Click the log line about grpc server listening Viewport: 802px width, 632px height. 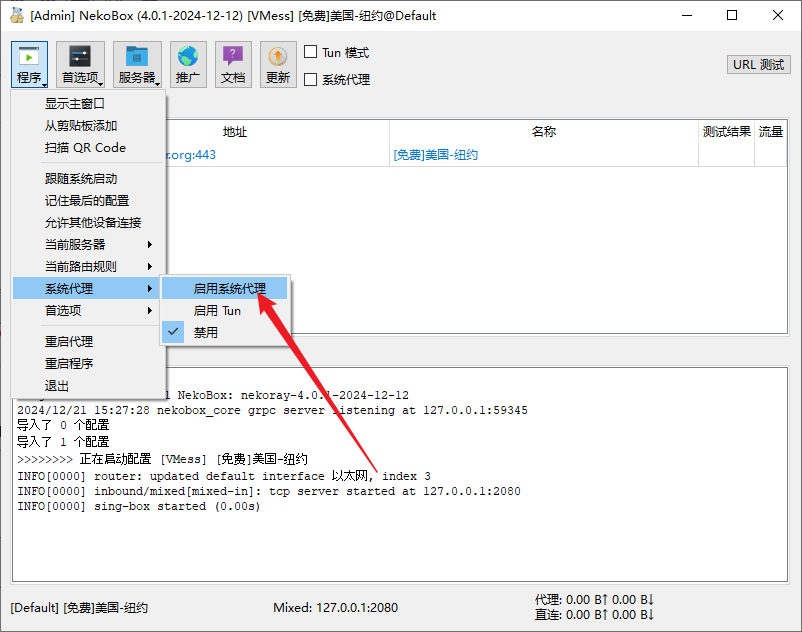272,410
